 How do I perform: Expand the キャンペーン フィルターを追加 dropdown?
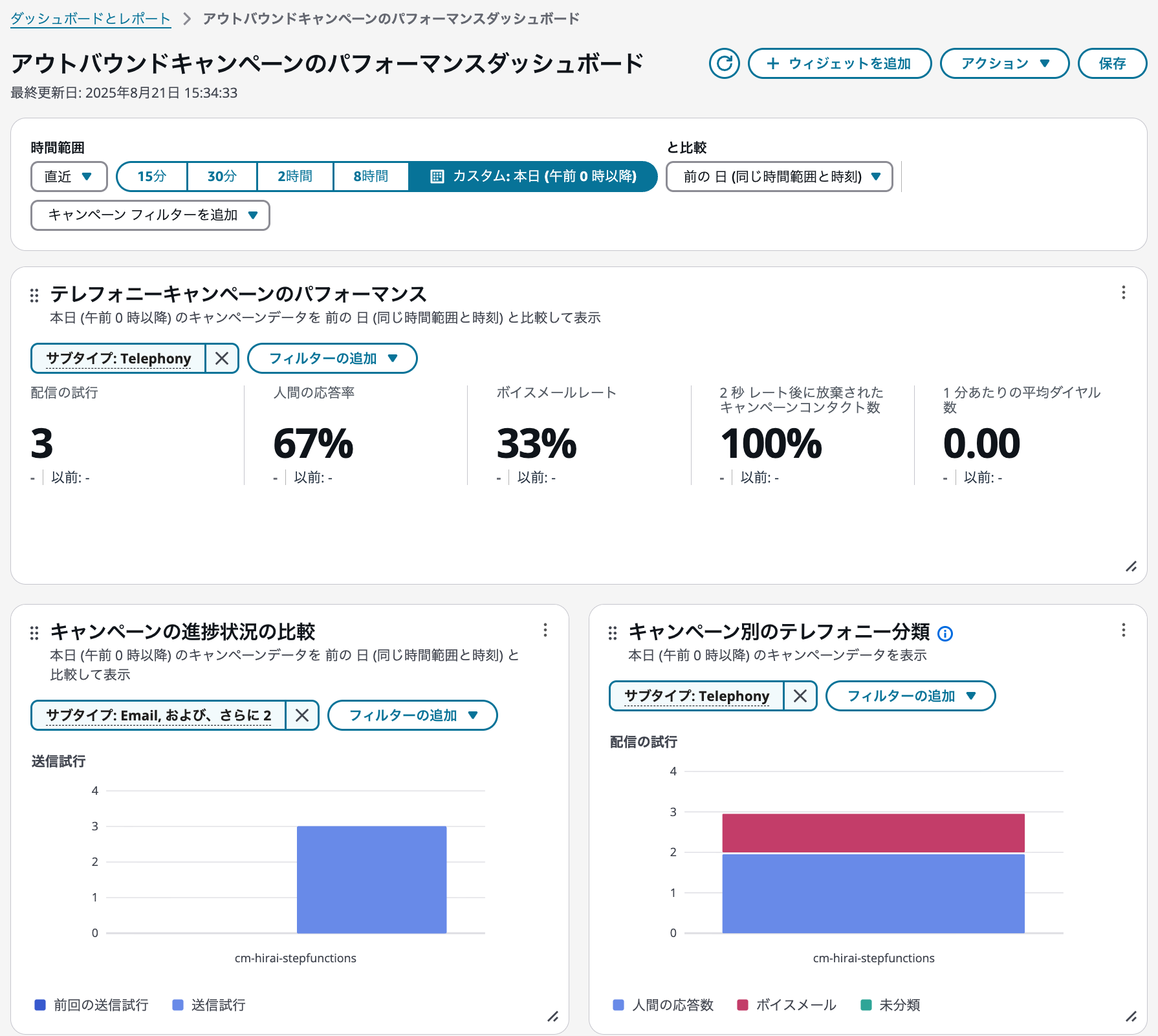(x=150, y=215)
